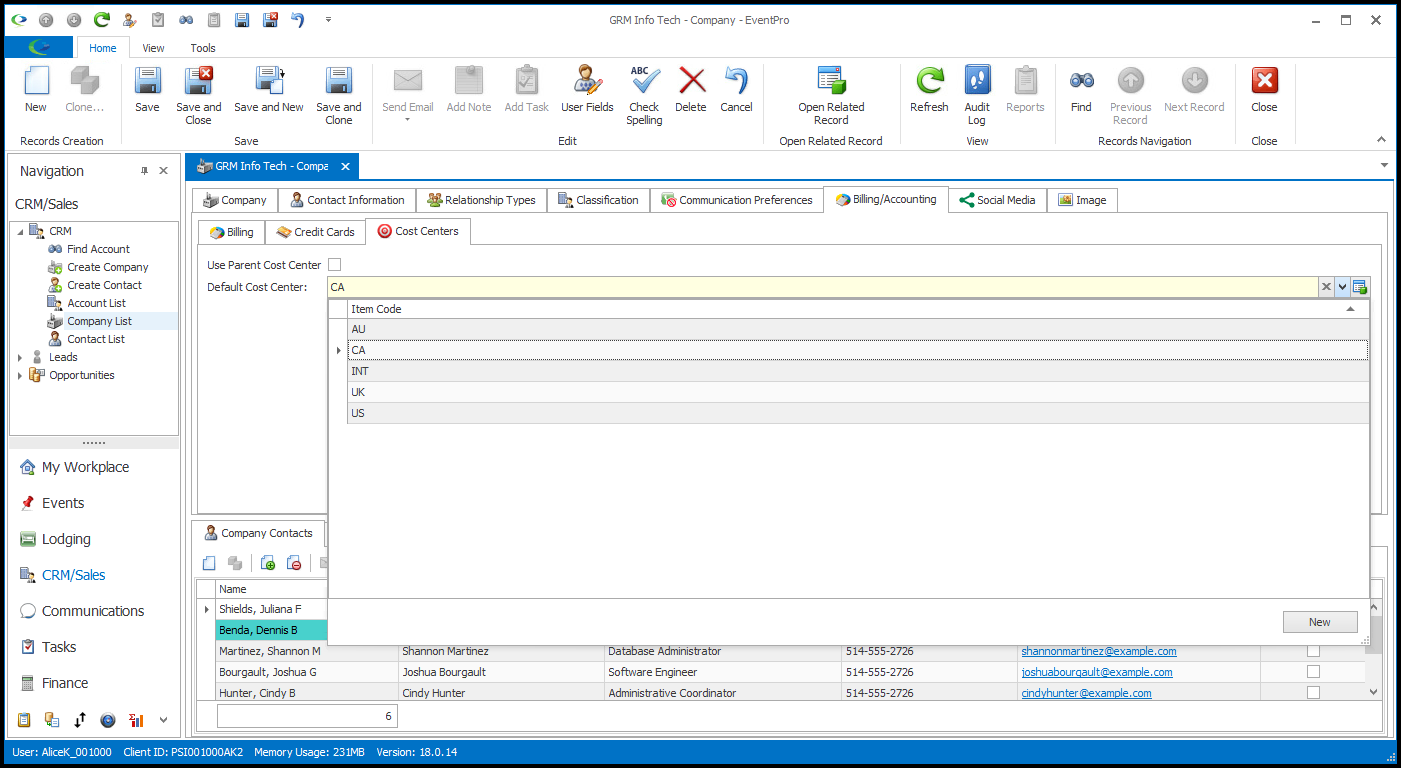Open the shannonmartinez@example.com email link

(x=1098, y=651)
